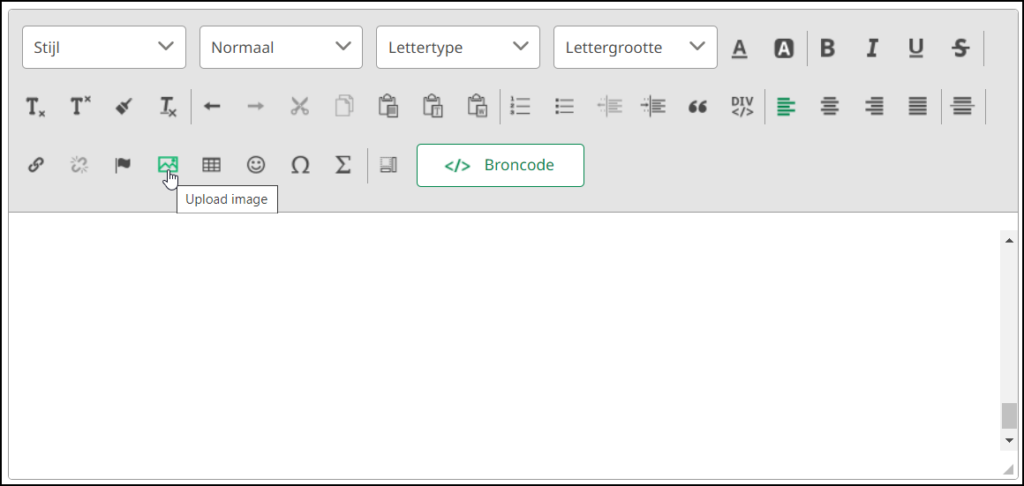Viewport: 1024px width, 486px height.
Task: Align text right
Action: [x=874, y=106]
